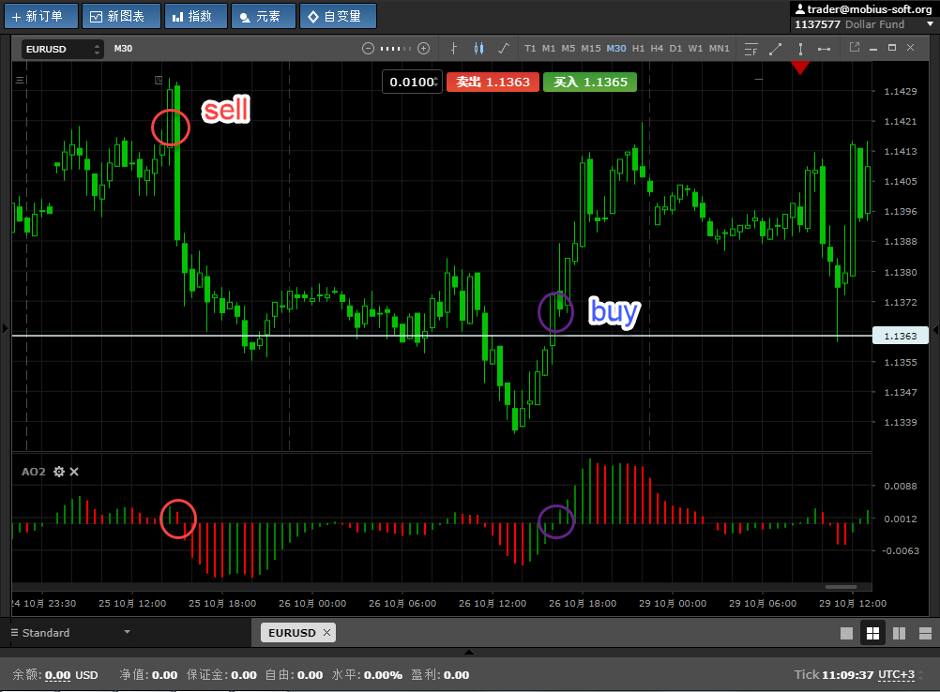The image size is (940, 692).
Task: Switch to bar chart type icon
Action: (x=454, y=48)
